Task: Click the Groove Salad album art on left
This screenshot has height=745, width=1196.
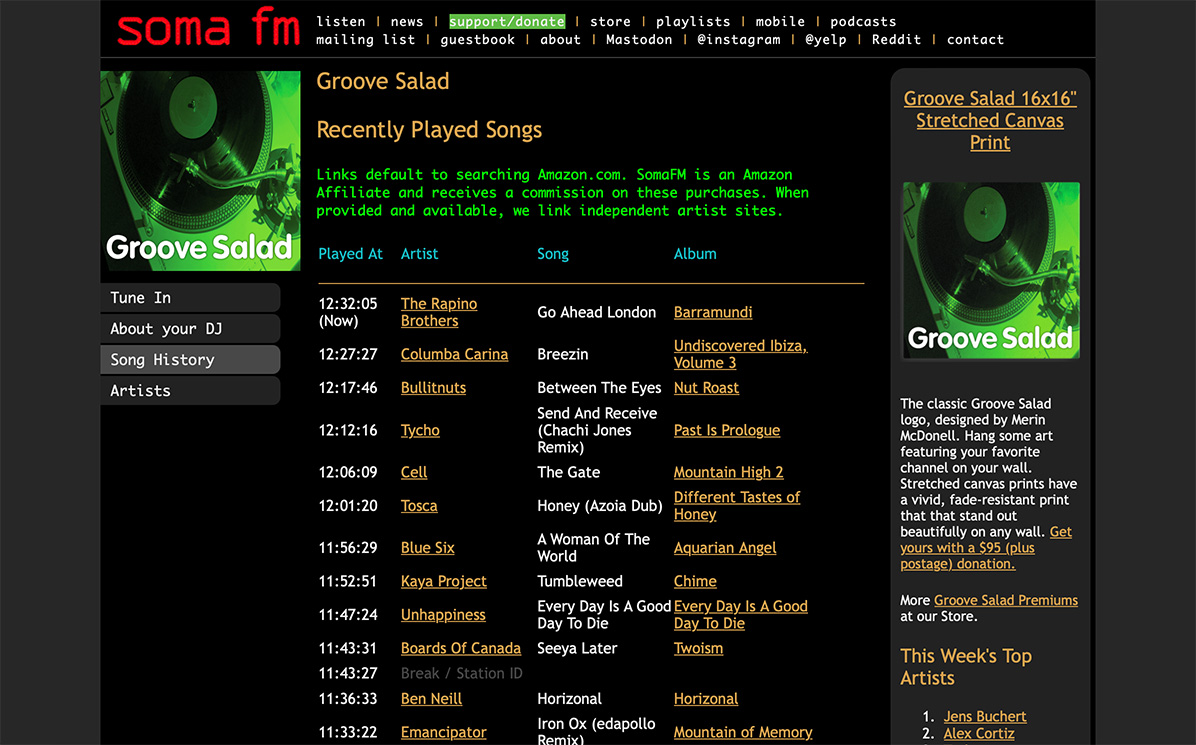Action: 201,171
